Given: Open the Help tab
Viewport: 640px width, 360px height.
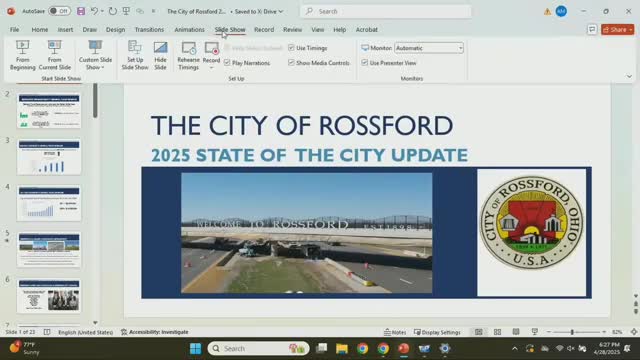Looking at the screenshot, I should 340,29.
